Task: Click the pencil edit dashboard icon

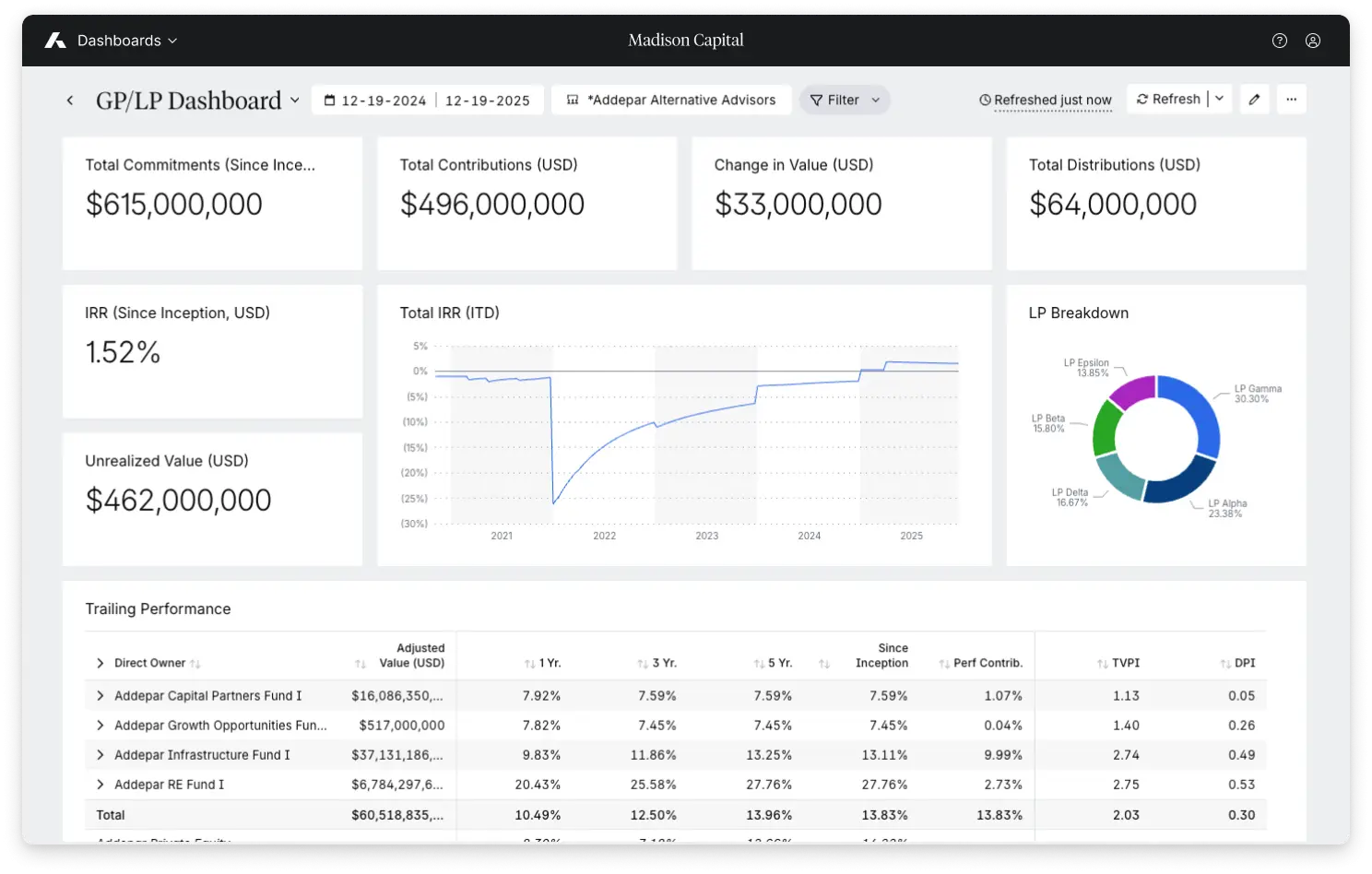Action: pos(1255,100)
